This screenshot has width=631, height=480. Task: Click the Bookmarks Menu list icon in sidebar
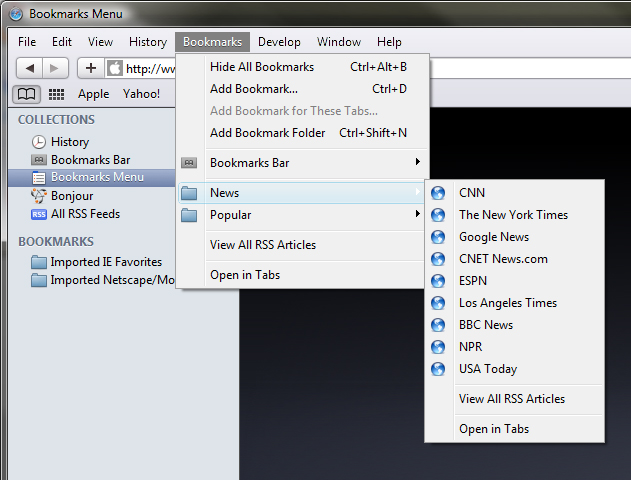pos(39,177)
